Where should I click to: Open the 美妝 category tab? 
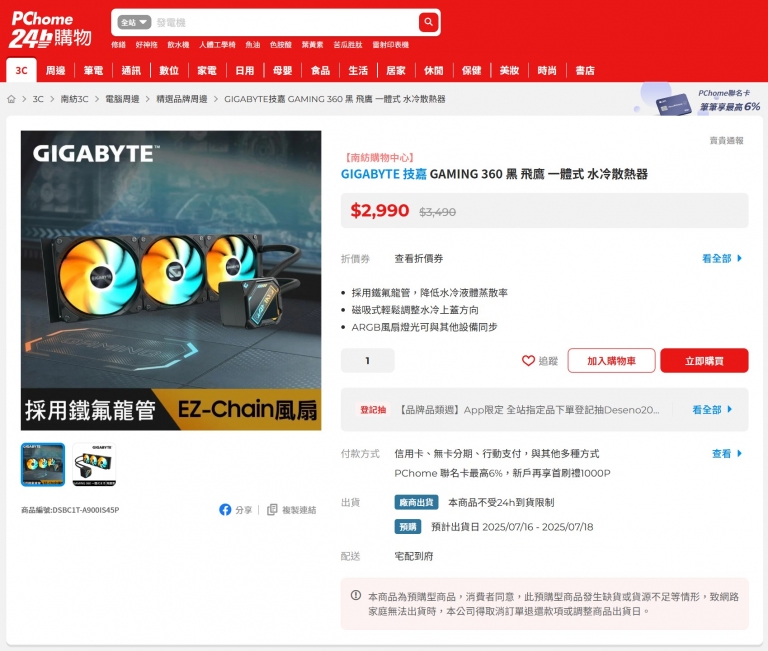[x=509, y=71]
